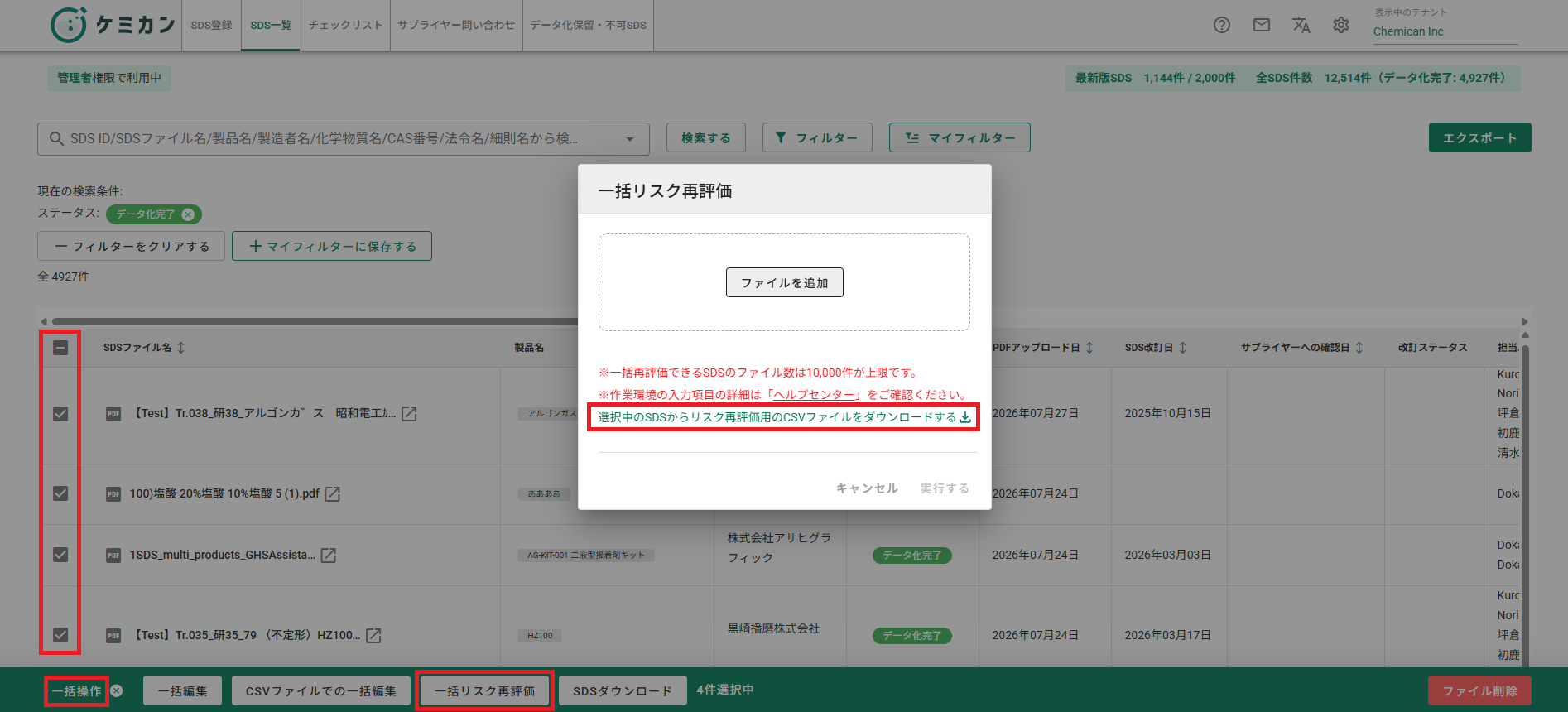
Task: Toggle the select-all header checkbox
Action: point(60,348)
